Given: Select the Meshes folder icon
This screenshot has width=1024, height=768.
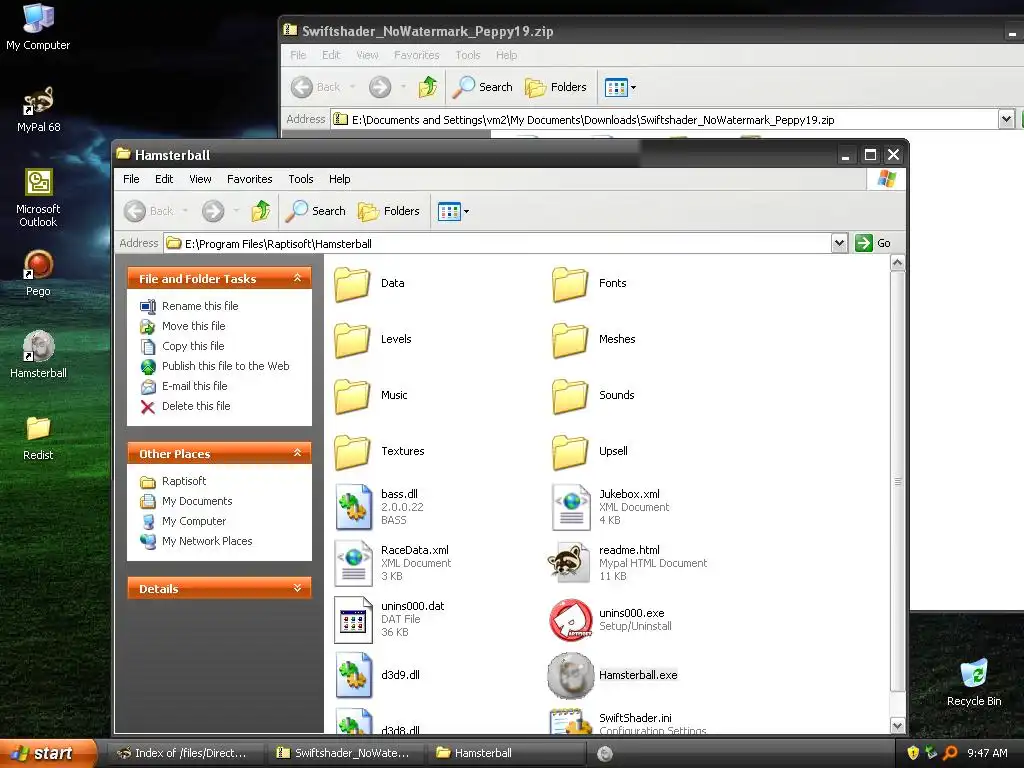Looking at the screenshot, I should pos(570,340).
